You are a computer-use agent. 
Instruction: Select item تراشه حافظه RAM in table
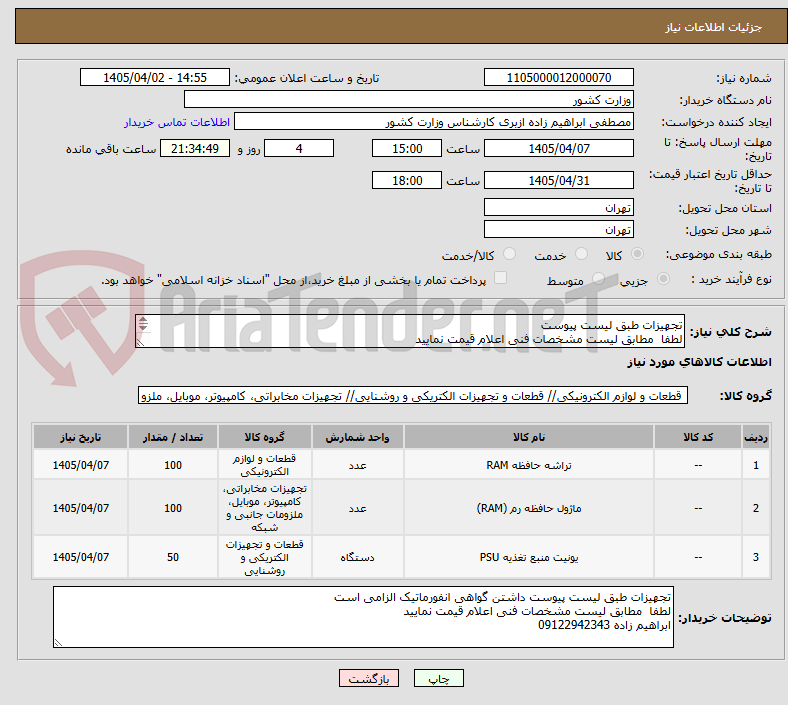pos(529,465)
